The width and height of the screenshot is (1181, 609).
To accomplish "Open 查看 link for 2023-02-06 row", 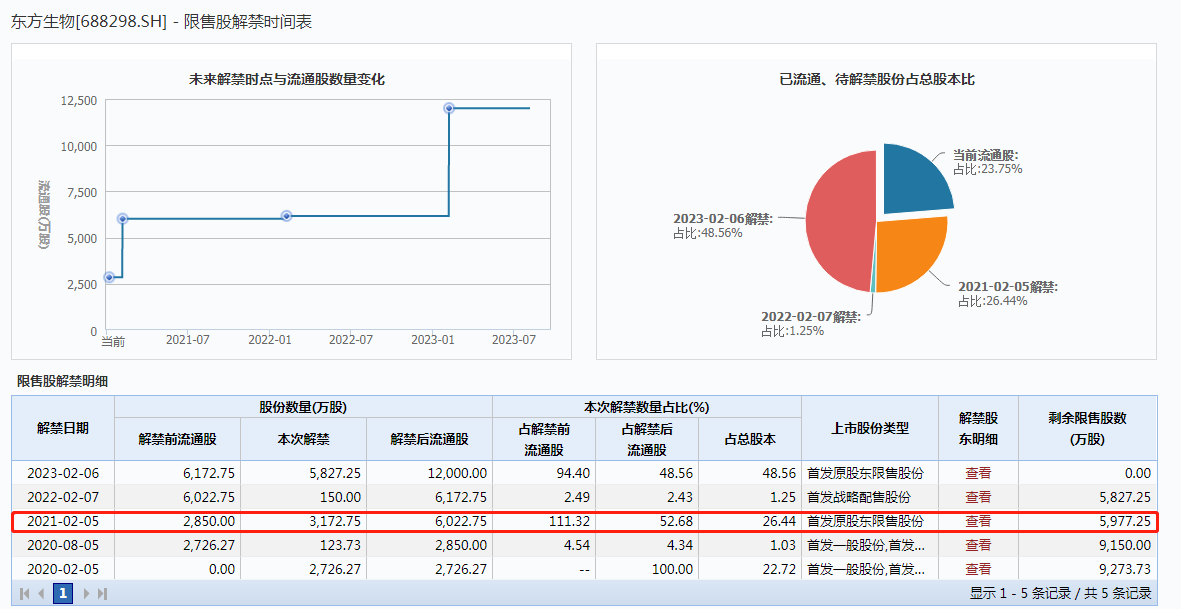I will coord(978,473).
